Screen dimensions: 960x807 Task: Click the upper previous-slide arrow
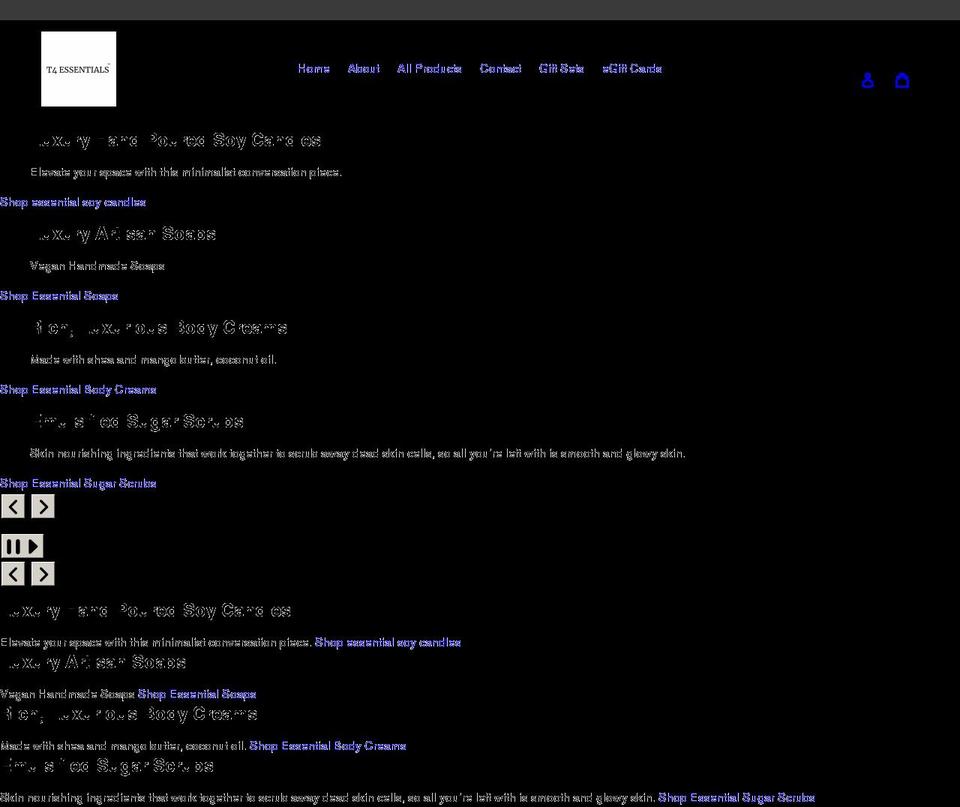(x=13, y=506)
